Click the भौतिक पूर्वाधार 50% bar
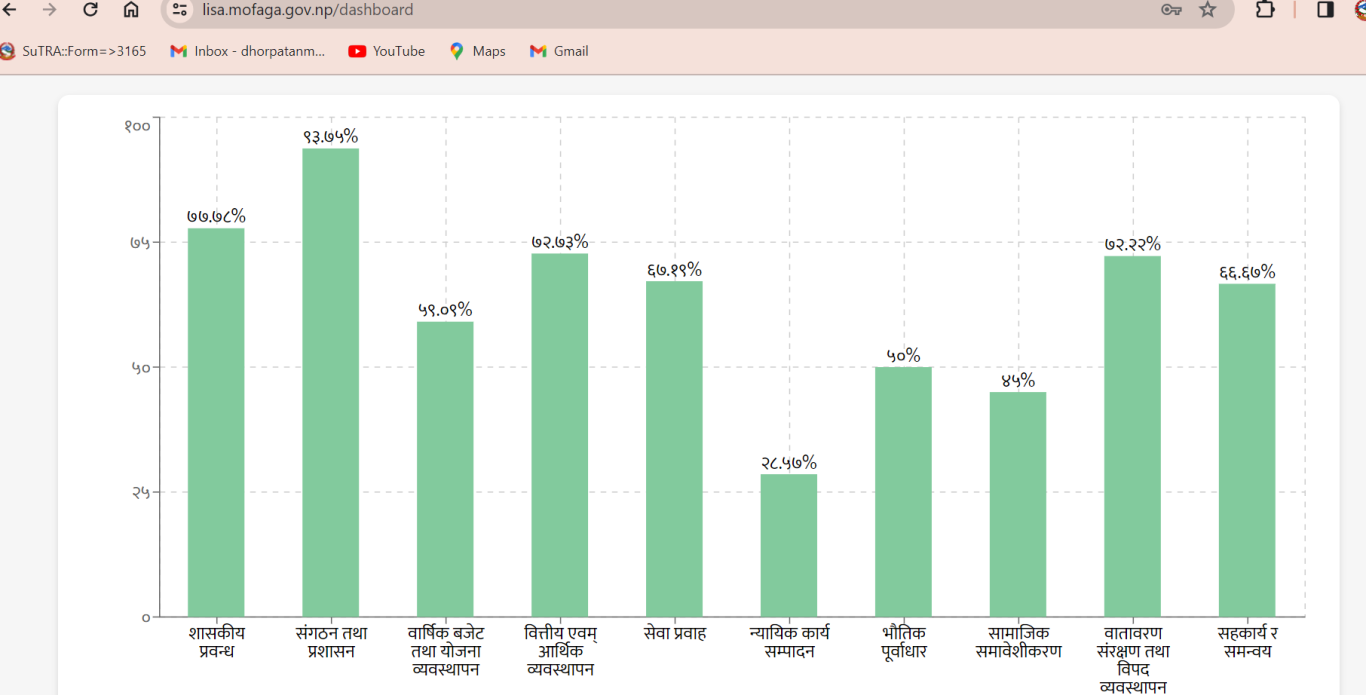Image resolution: width=1366 pixels, height=695 pixels. click(x=903, y=491)
